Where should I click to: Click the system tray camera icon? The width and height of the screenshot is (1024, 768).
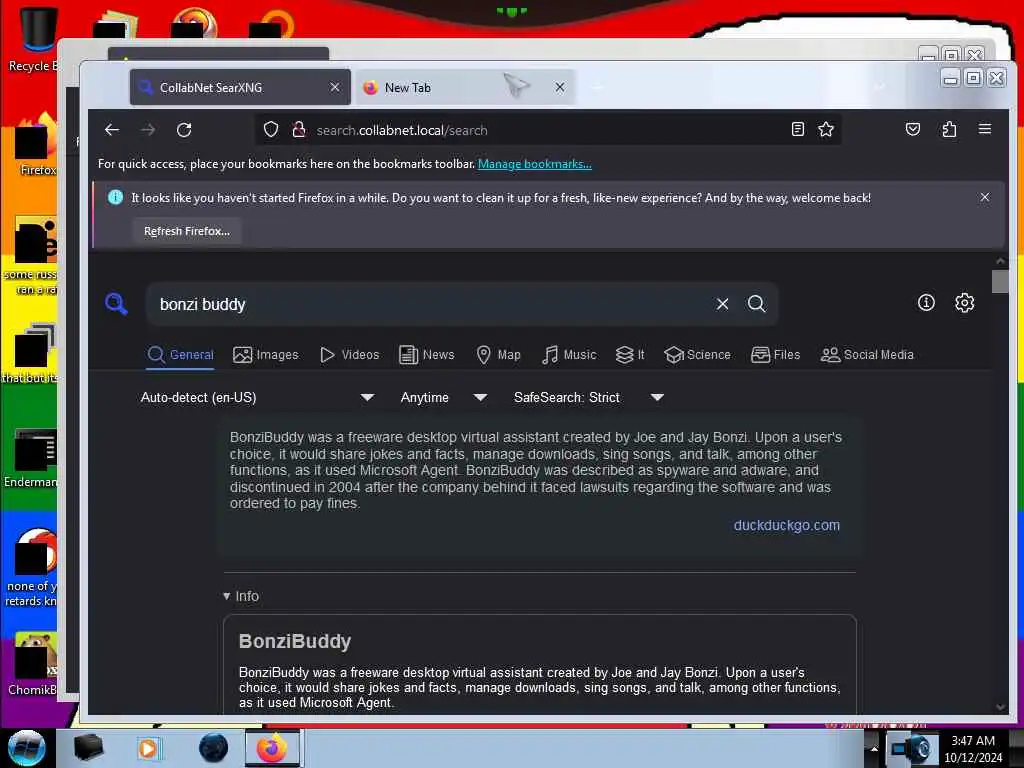910,748
